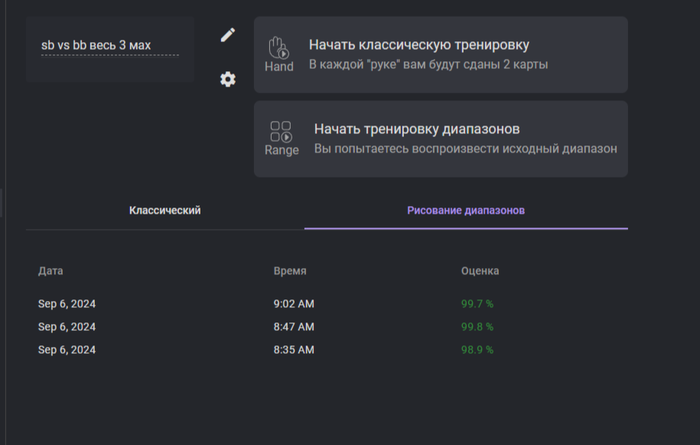Click the "sb vs bb весь 3 мах" name field

coord(110,46)
